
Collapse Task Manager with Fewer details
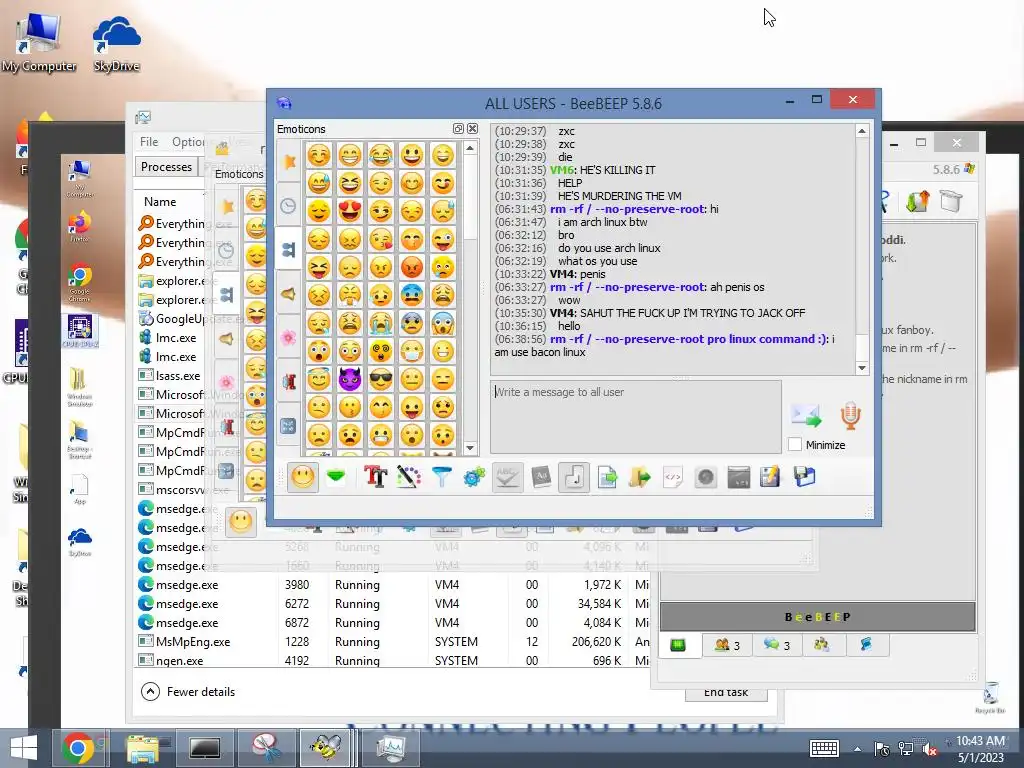click(x=188, y=692)
